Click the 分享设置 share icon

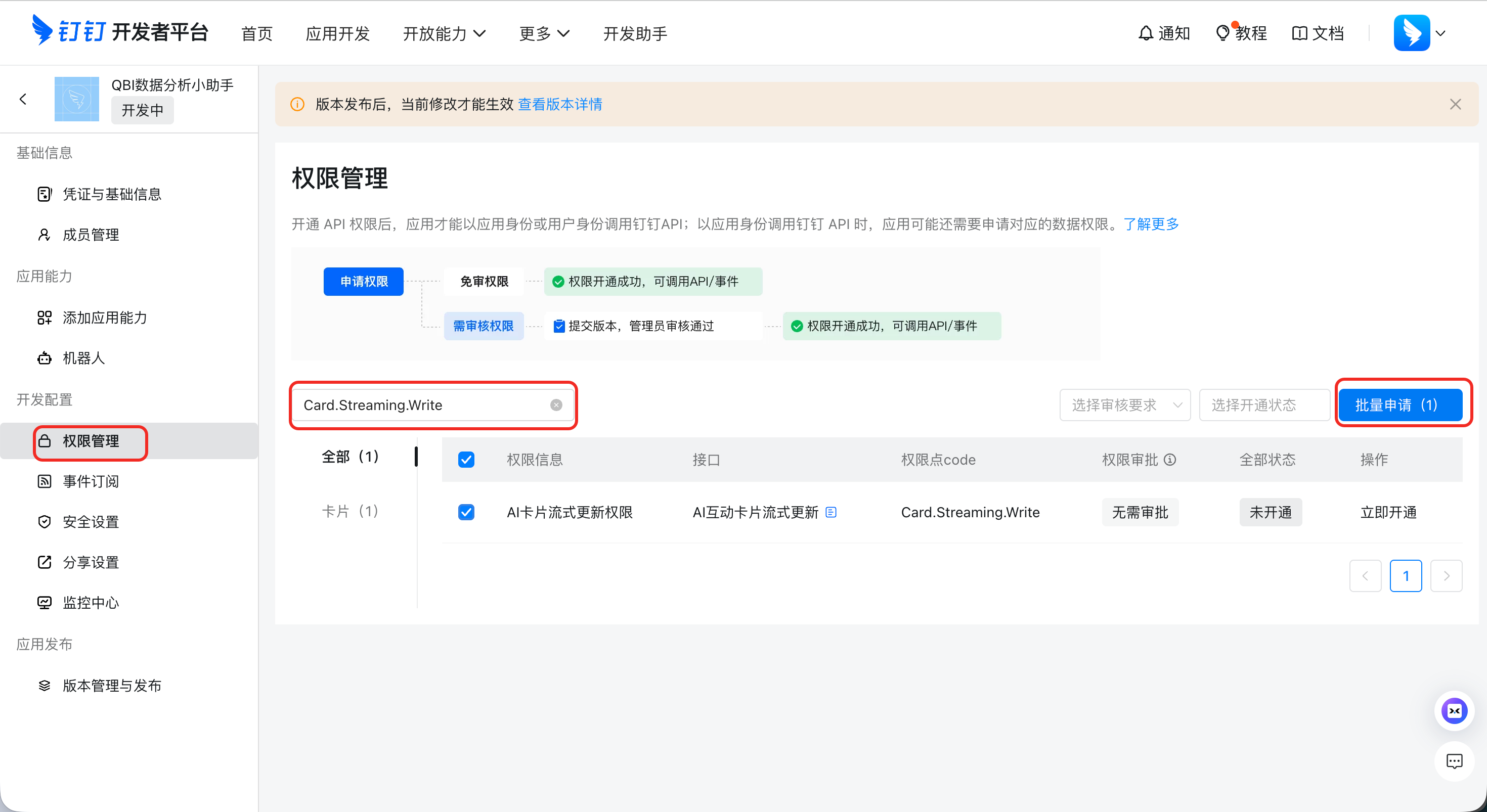45,562
